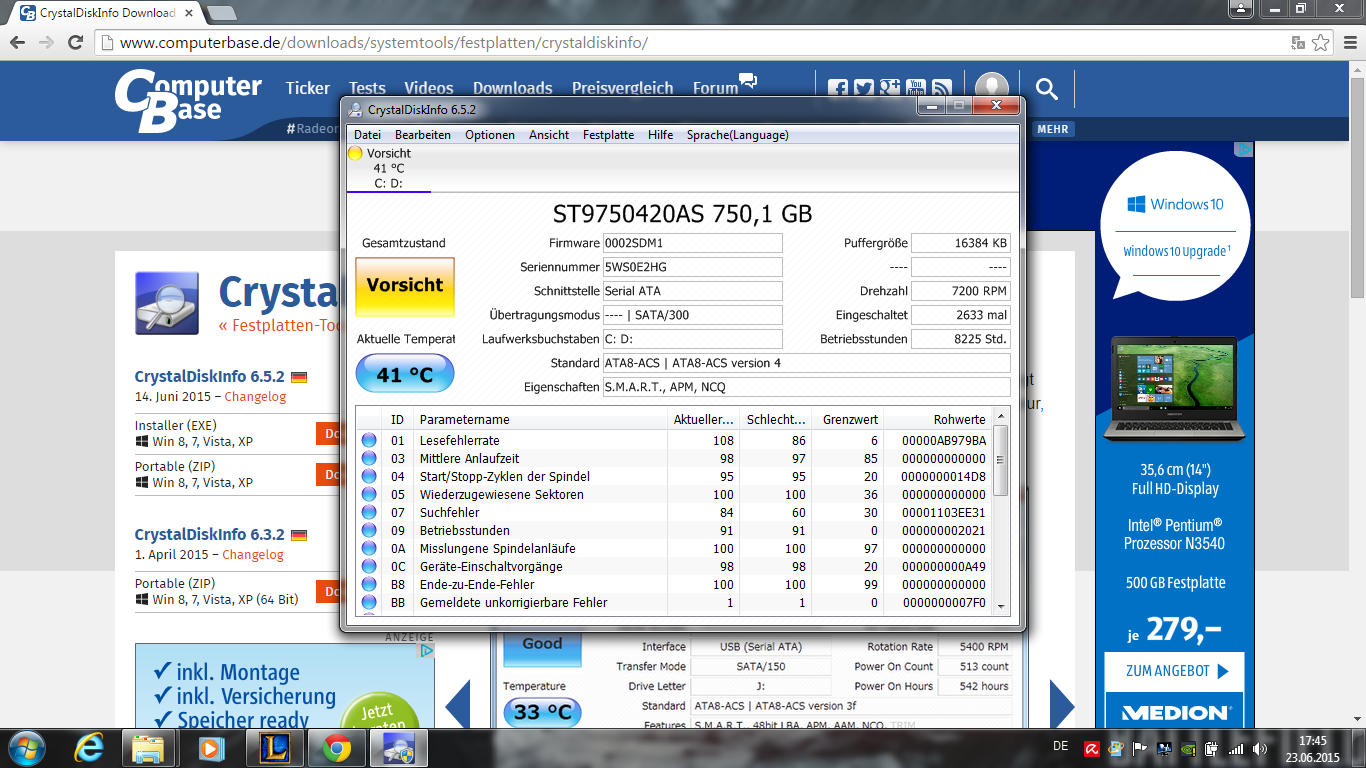Click the taskbar clock 17:45
Viewport: 1366px width, 768px height.
(x=1312, y=741)
